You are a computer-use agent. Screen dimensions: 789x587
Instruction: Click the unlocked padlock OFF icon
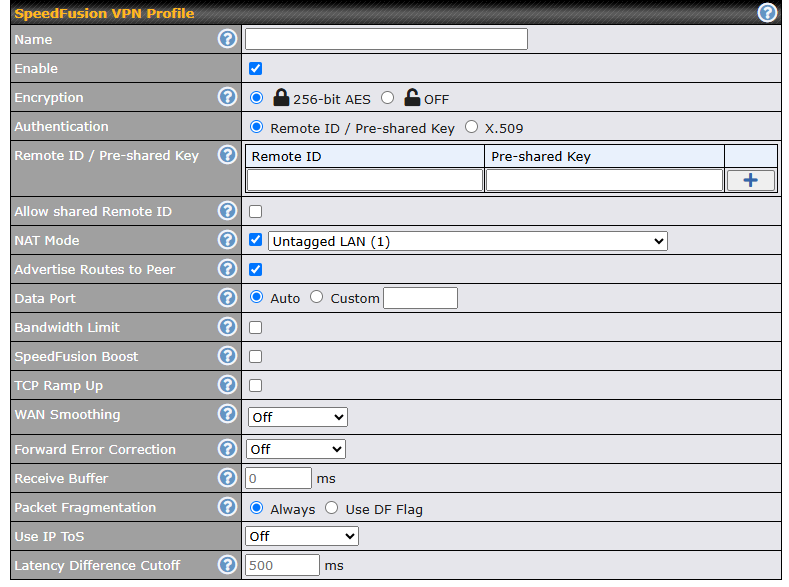click(412, 97)
